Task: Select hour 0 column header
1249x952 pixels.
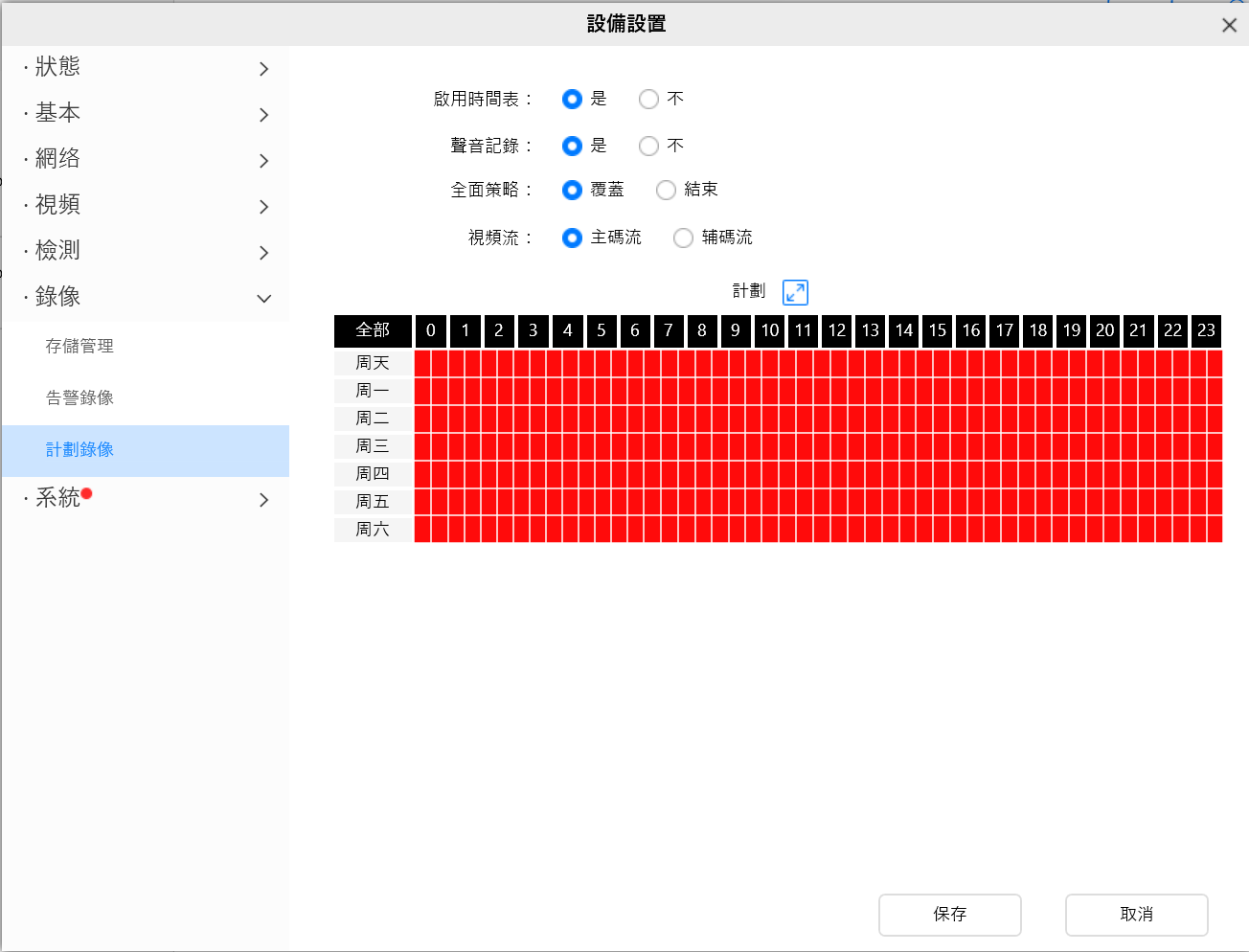Action: [x=431, y=330]
